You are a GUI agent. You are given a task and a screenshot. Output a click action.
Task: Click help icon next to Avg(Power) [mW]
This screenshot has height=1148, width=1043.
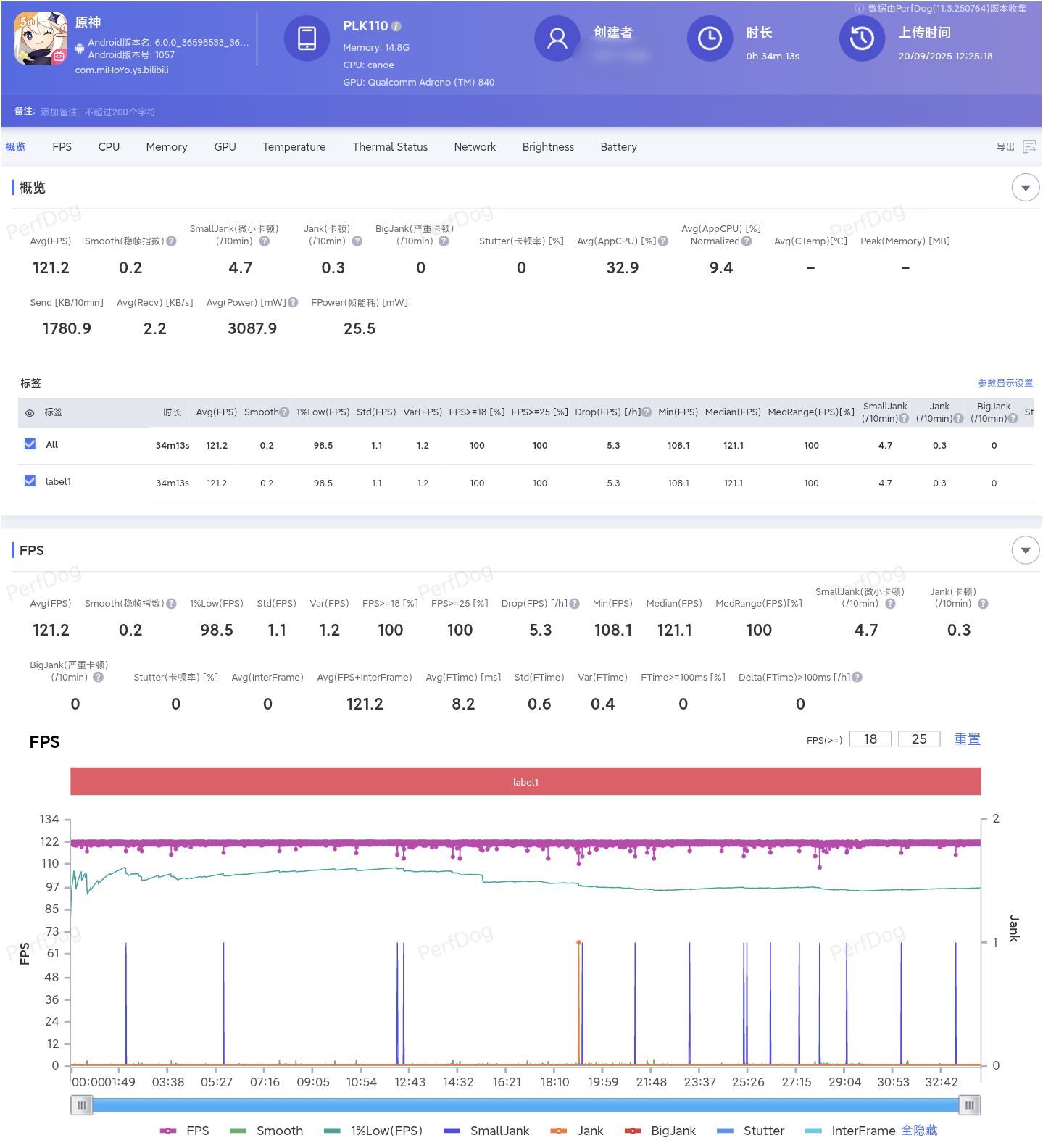293,303
